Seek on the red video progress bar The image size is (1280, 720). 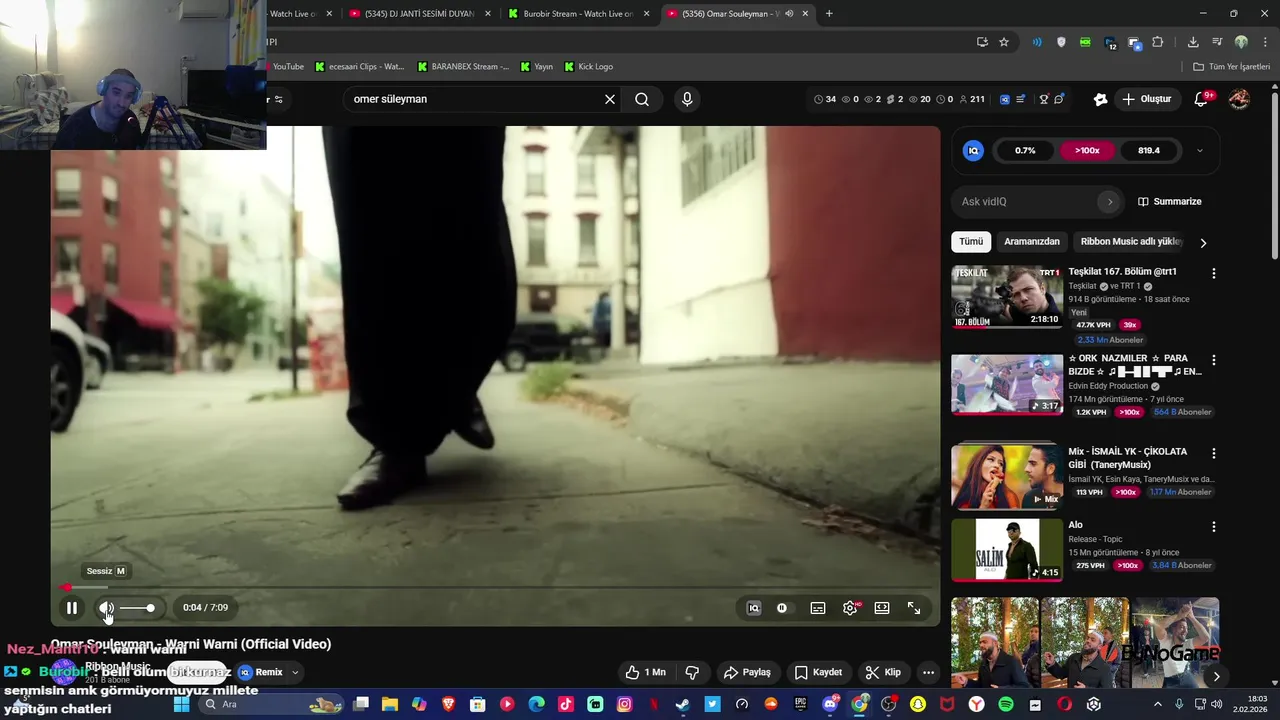tap(495, 587)
